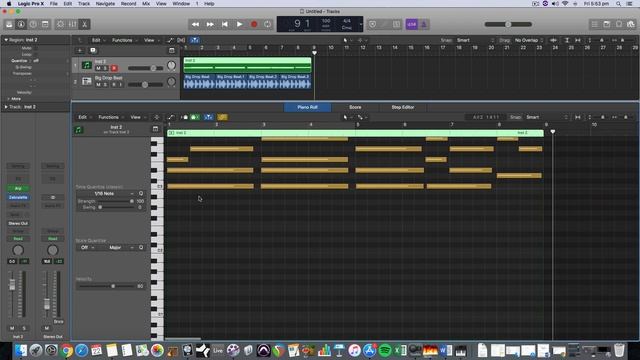
Task: Mute the Big Drop Beat track
Action: tap(98, 84)
